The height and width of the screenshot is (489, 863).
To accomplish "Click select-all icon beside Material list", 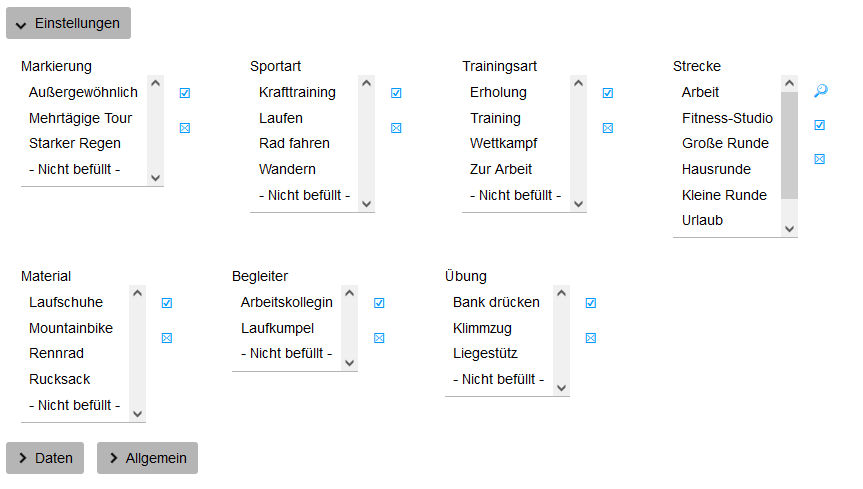I will [x=167, y=303].
